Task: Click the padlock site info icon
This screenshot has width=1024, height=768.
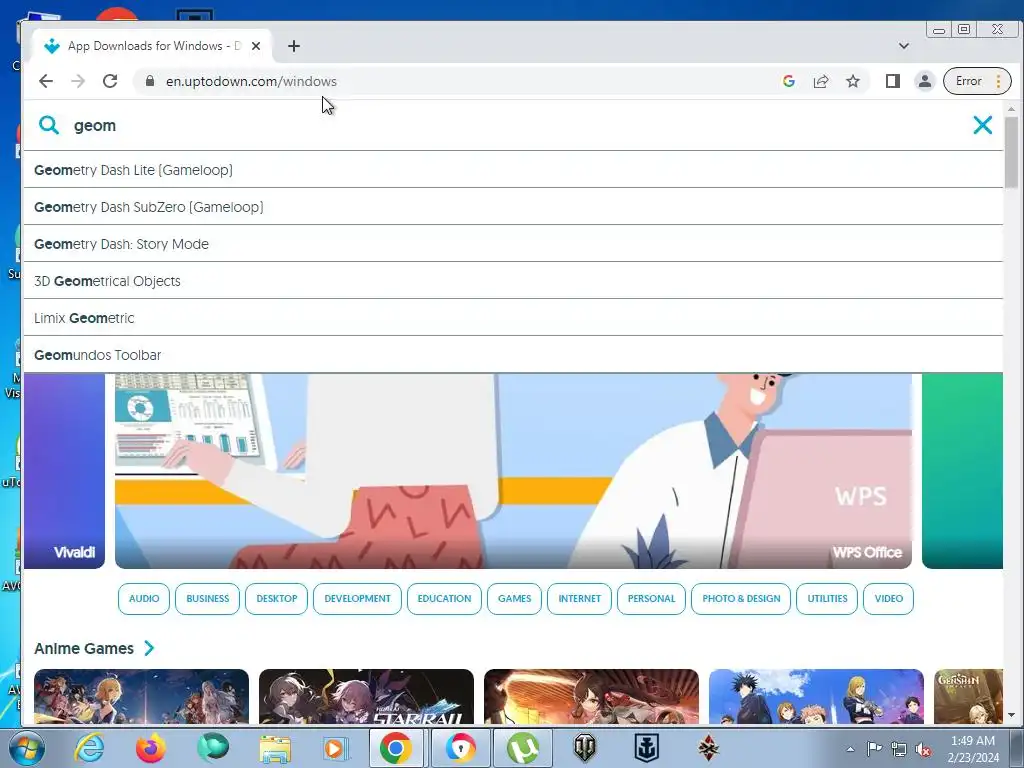Action: (150, 81)
